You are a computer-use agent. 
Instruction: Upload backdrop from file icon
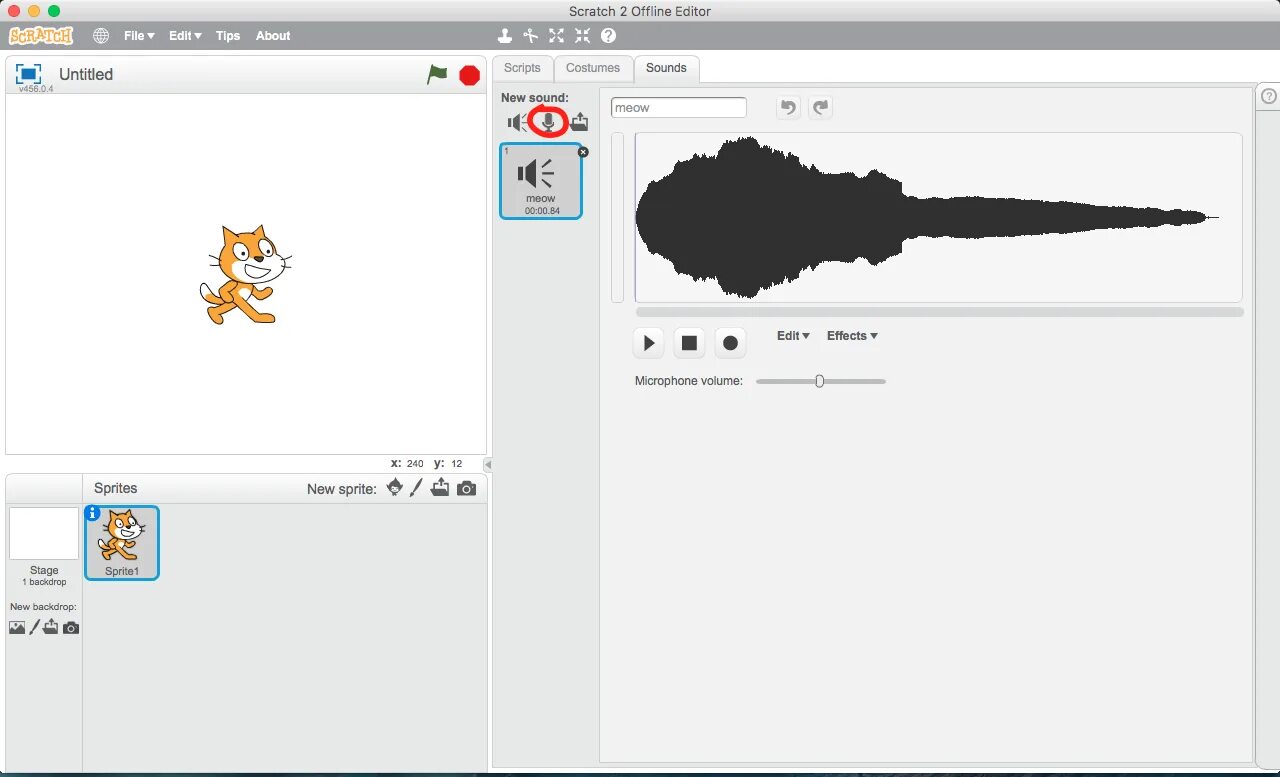click(x=51, y=628)
